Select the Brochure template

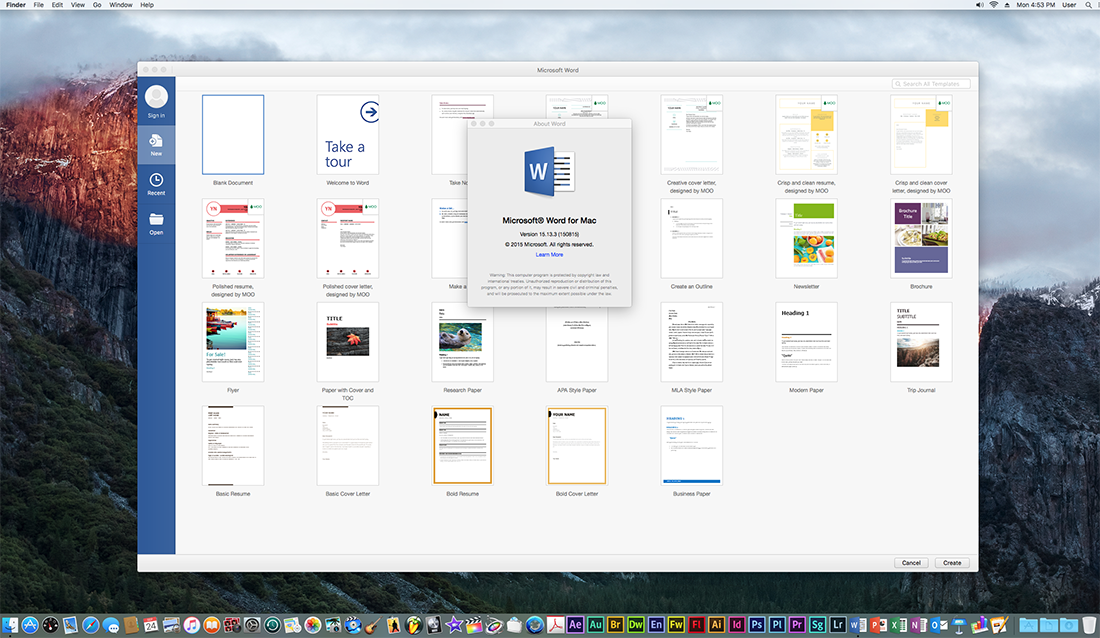pyautogui.click(x=921, y=239)
